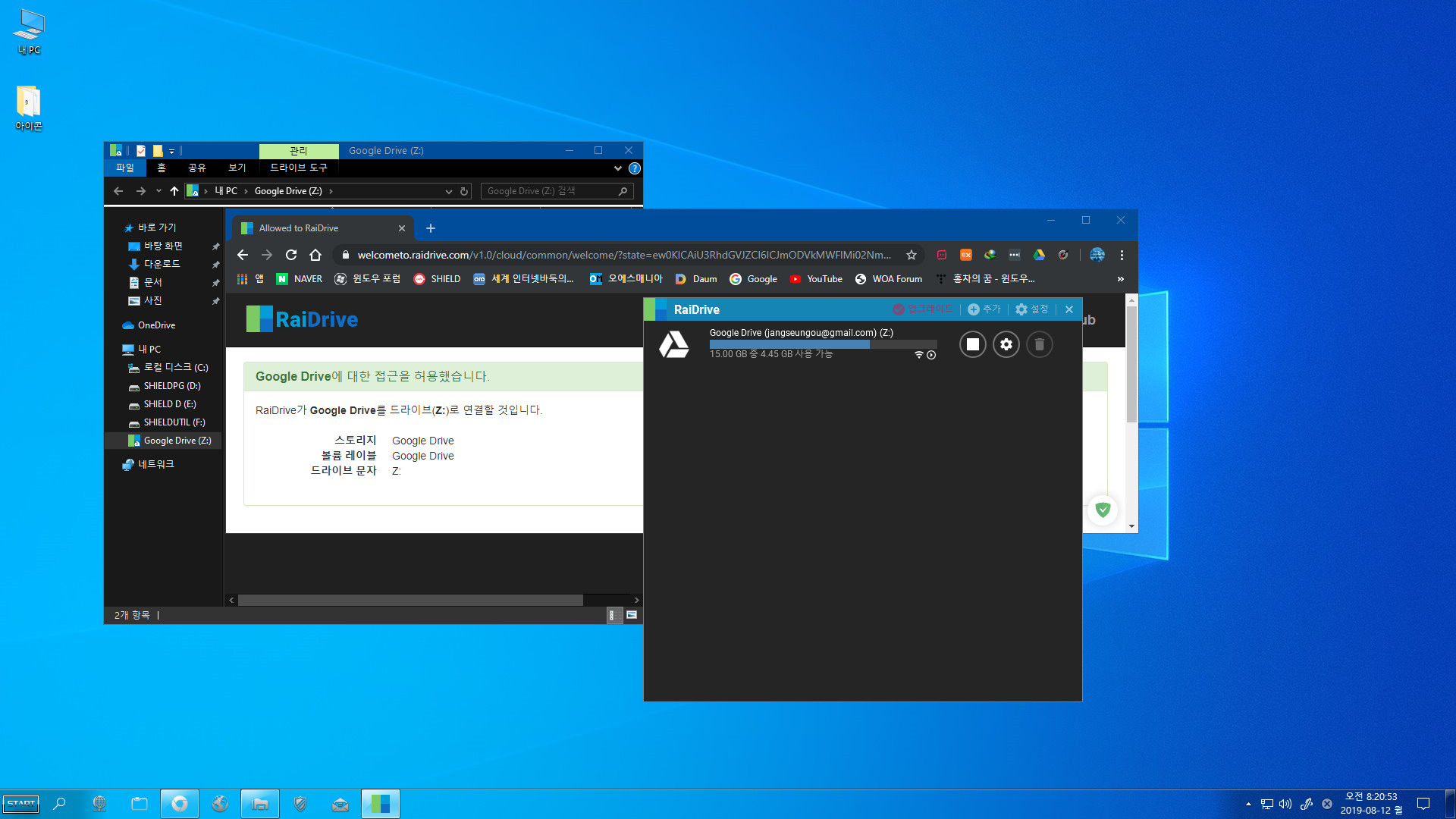
Task: Open the START button on the taskbar
Action: [21, 804]
